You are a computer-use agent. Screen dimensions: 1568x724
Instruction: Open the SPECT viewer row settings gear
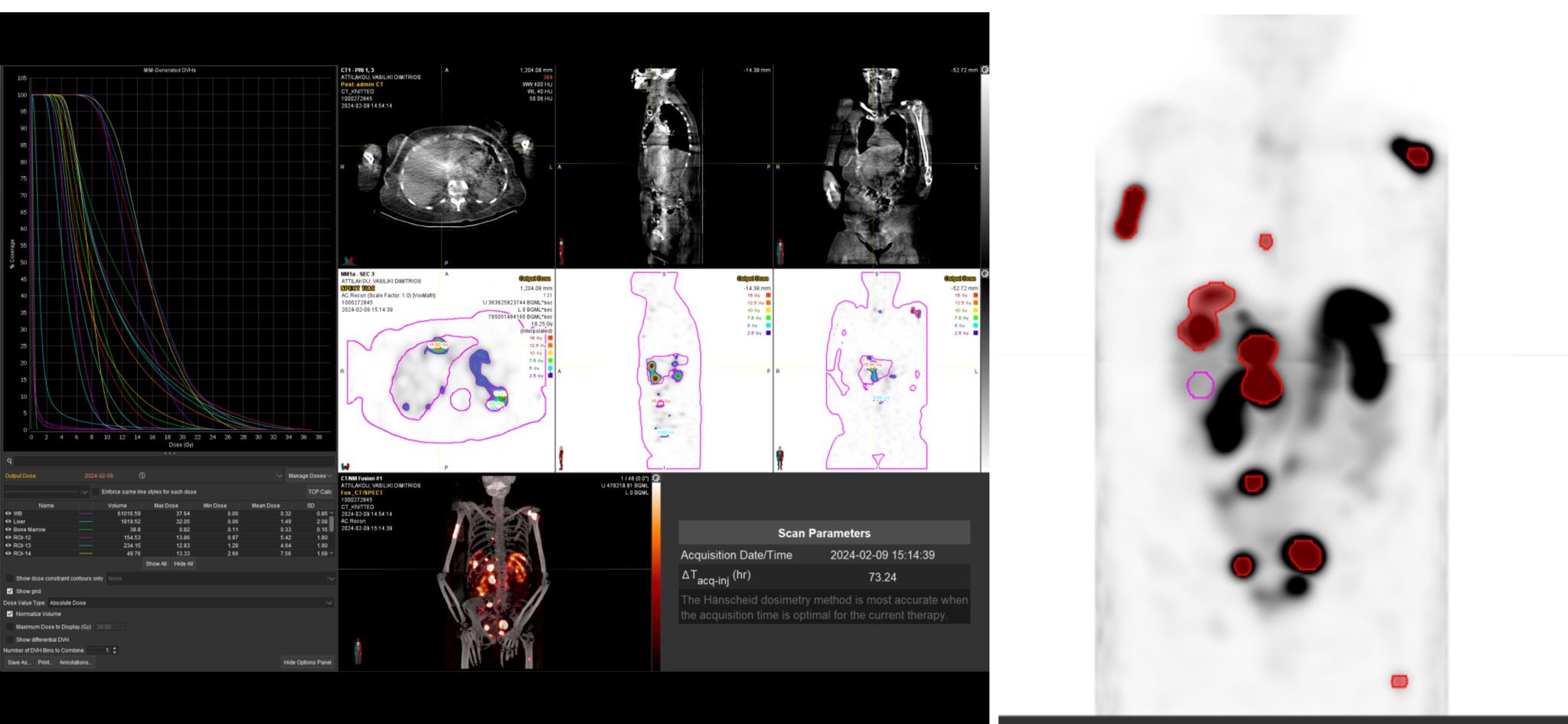coord(985,274)
